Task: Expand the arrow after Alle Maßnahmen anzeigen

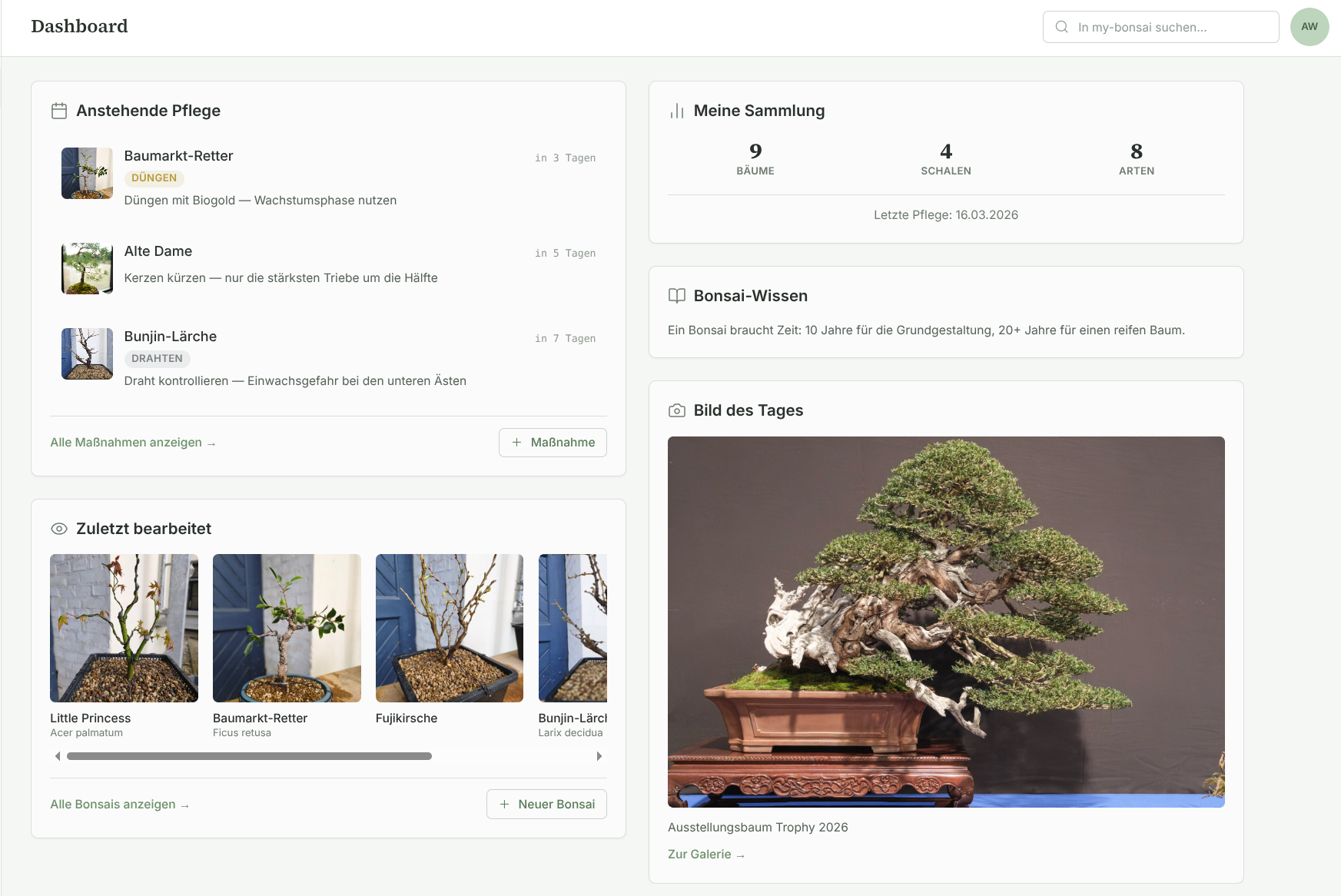Action: coord(211,443)
